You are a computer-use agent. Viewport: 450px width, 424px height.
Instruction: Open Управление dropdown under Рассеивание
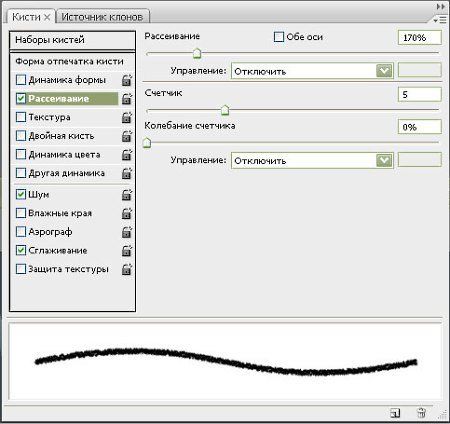(312, 71)
